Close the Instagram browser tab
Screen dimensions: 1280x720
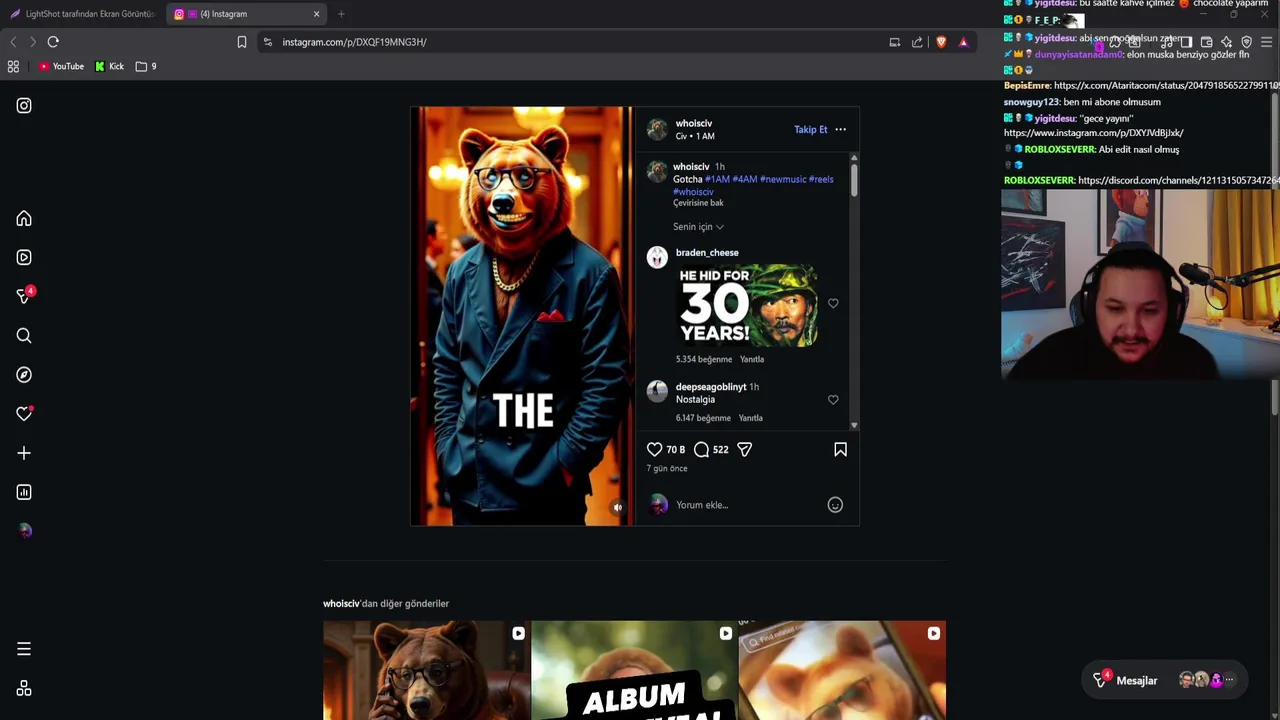pyautogui.click(x=316, y=14)
